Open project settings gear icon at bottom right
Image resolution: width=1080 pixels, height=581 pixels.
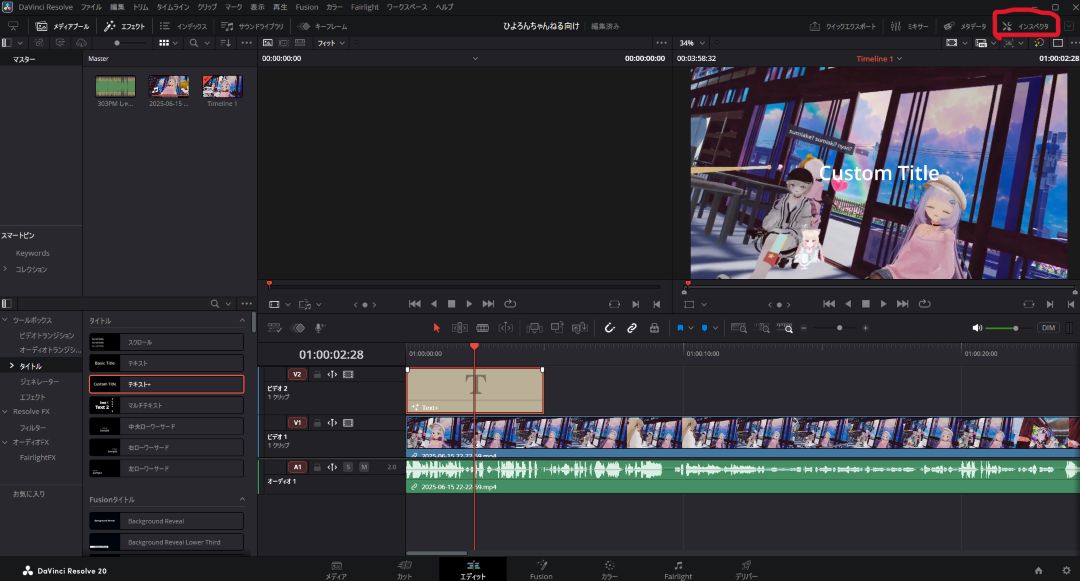click(x=1065, y=570)
